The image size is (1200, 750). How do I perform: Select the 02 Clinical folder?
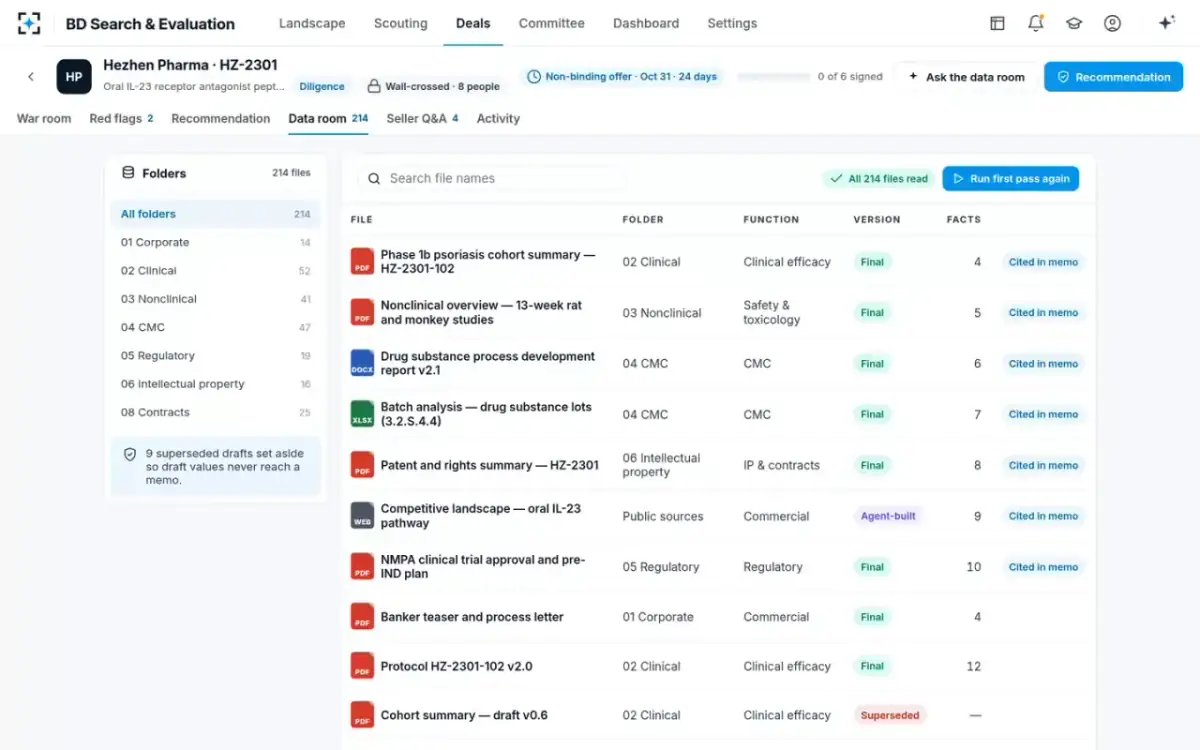(216, 271)
